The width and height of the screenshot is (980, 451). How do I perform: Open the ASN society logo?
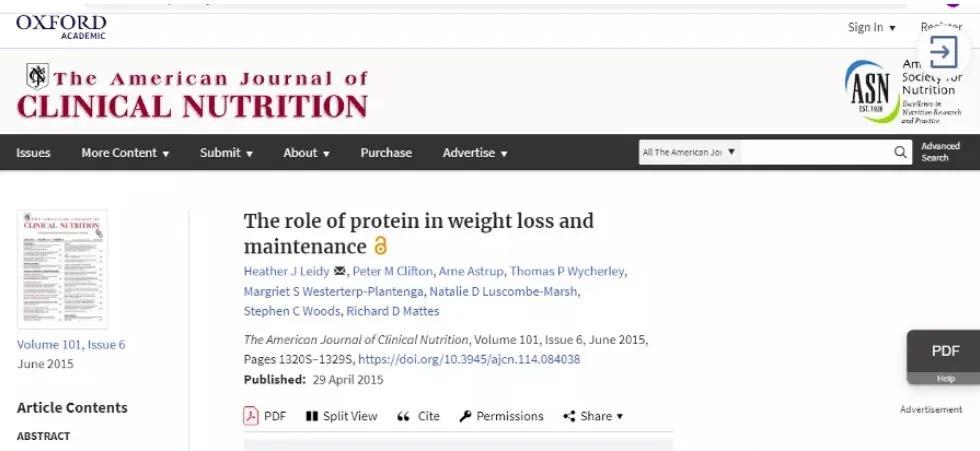click(x=870, y=91)
